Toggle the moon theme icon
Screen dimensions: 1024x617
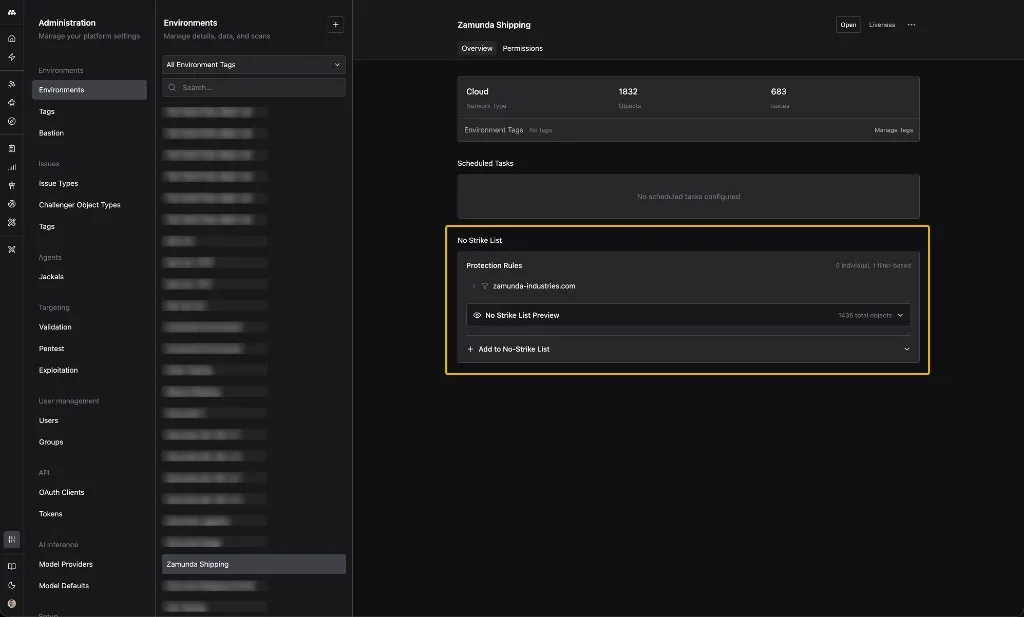(x=12, y=586)
